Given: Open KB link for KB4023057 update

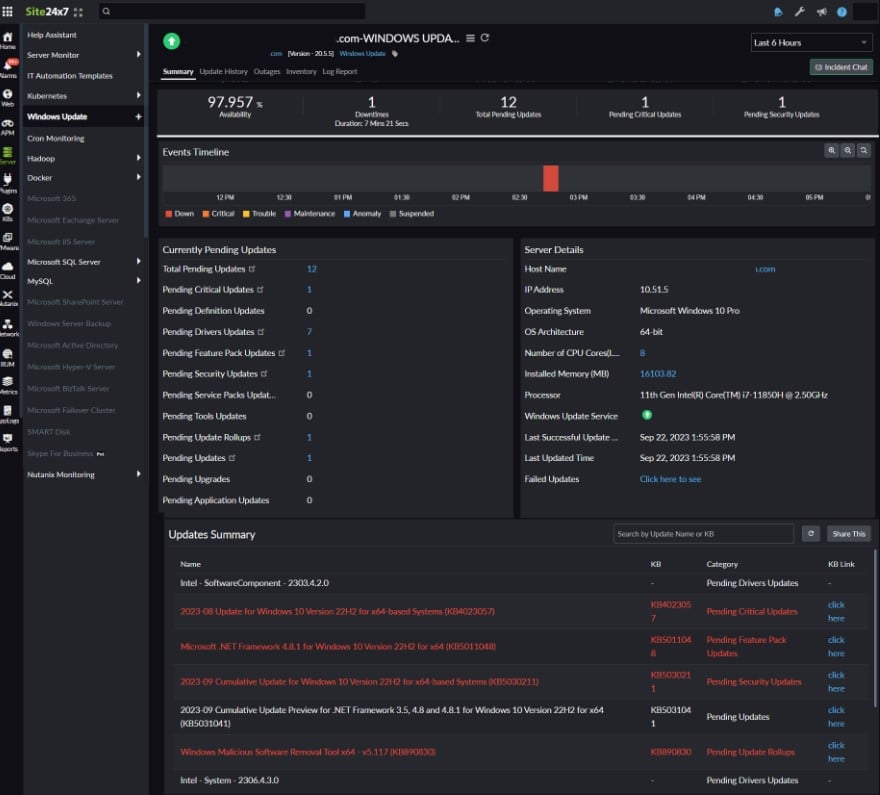Looking at the screenshot, I should click(836, 612).
